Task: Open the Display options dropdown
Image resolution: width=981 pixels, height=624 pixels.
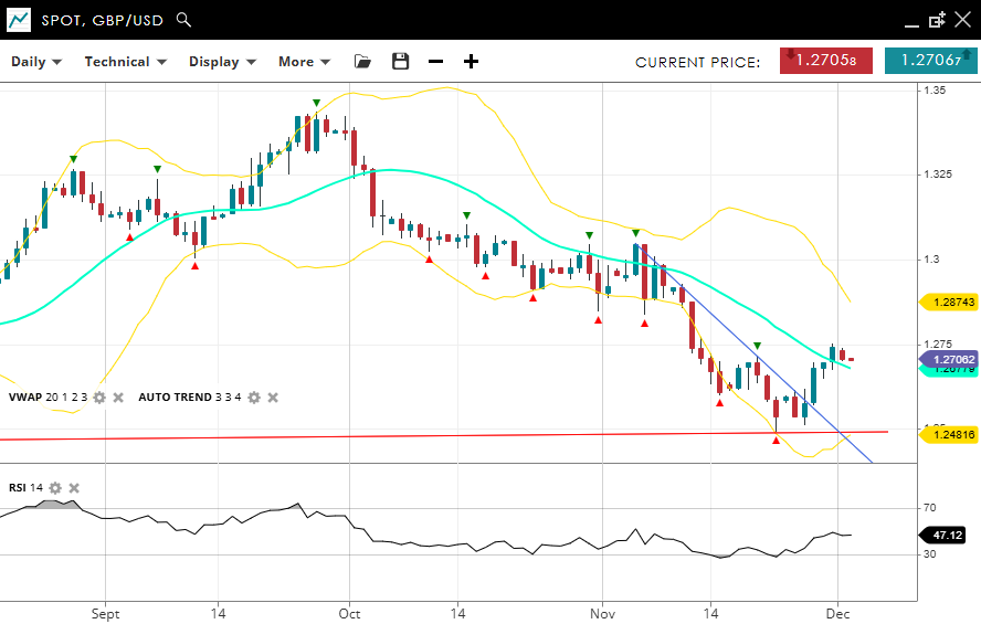Action: (x=222, y=61)
